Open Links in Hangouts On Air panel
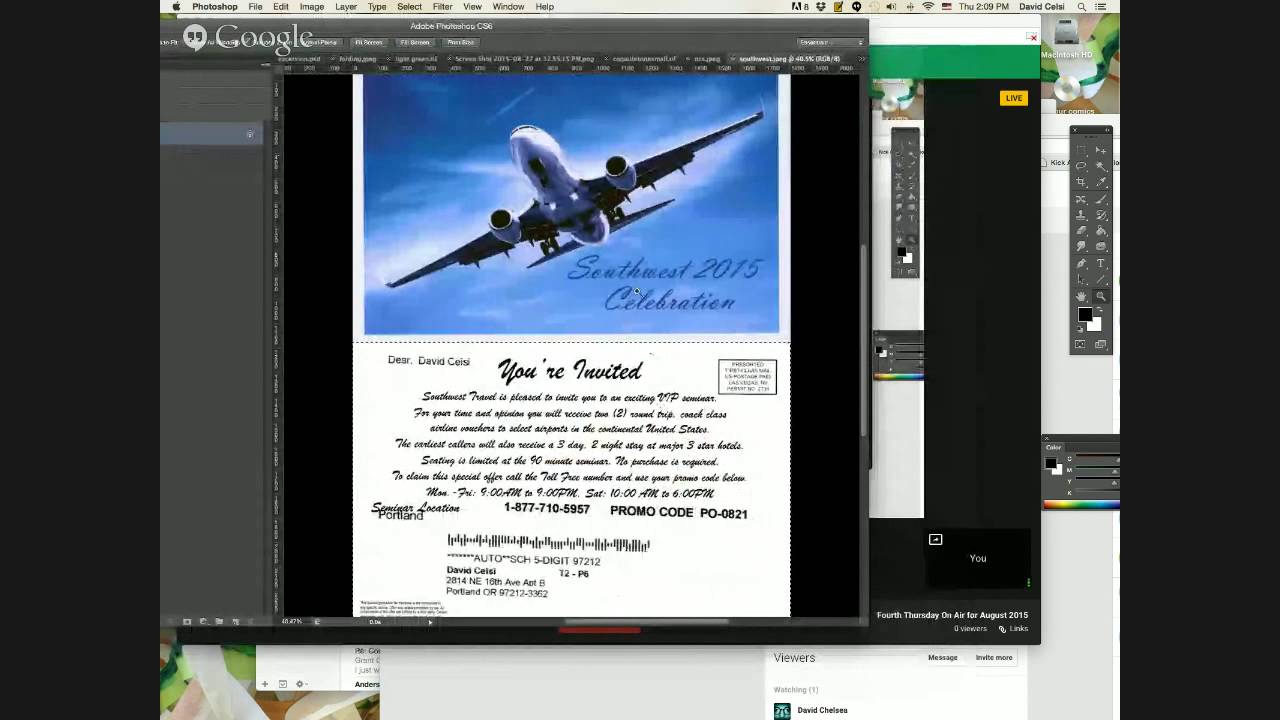 coord(1013,629)
